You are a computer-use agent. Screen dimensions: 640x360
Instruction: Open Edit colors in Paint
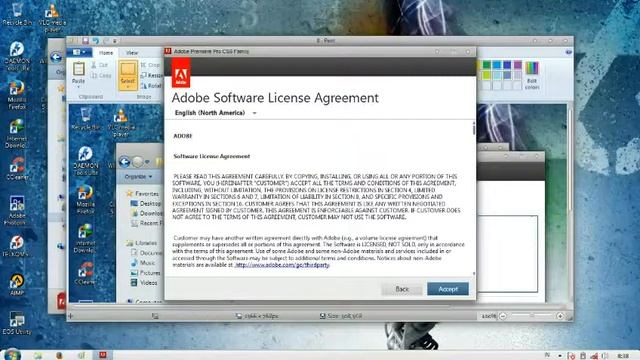[x=532, y=76]
